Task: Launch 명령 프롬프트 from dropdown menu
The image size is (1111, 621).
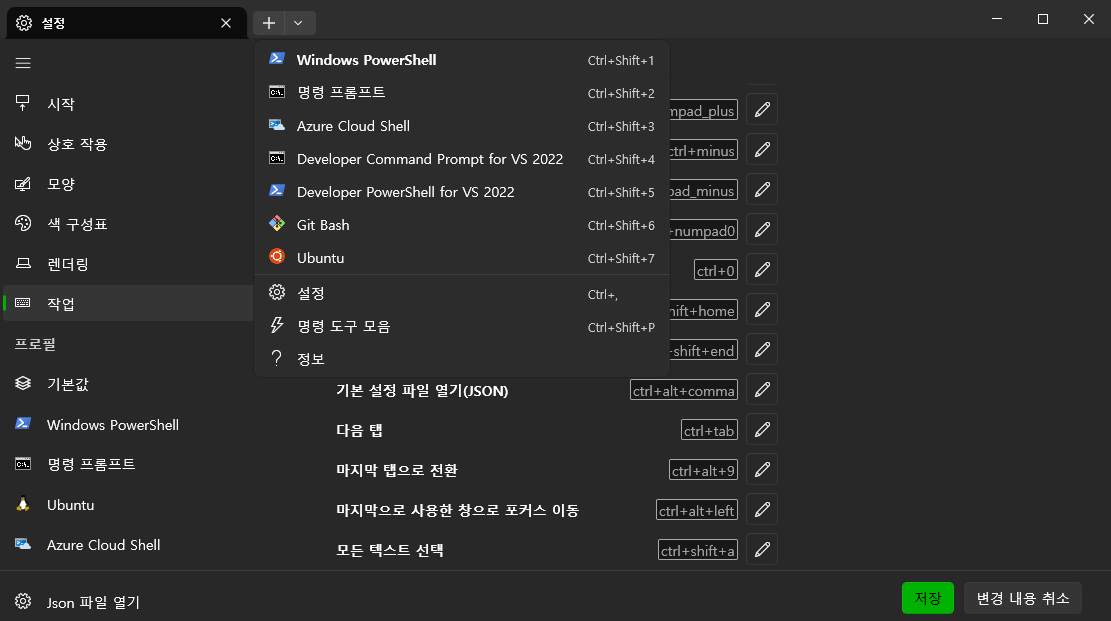Action: tap(462, 92)
